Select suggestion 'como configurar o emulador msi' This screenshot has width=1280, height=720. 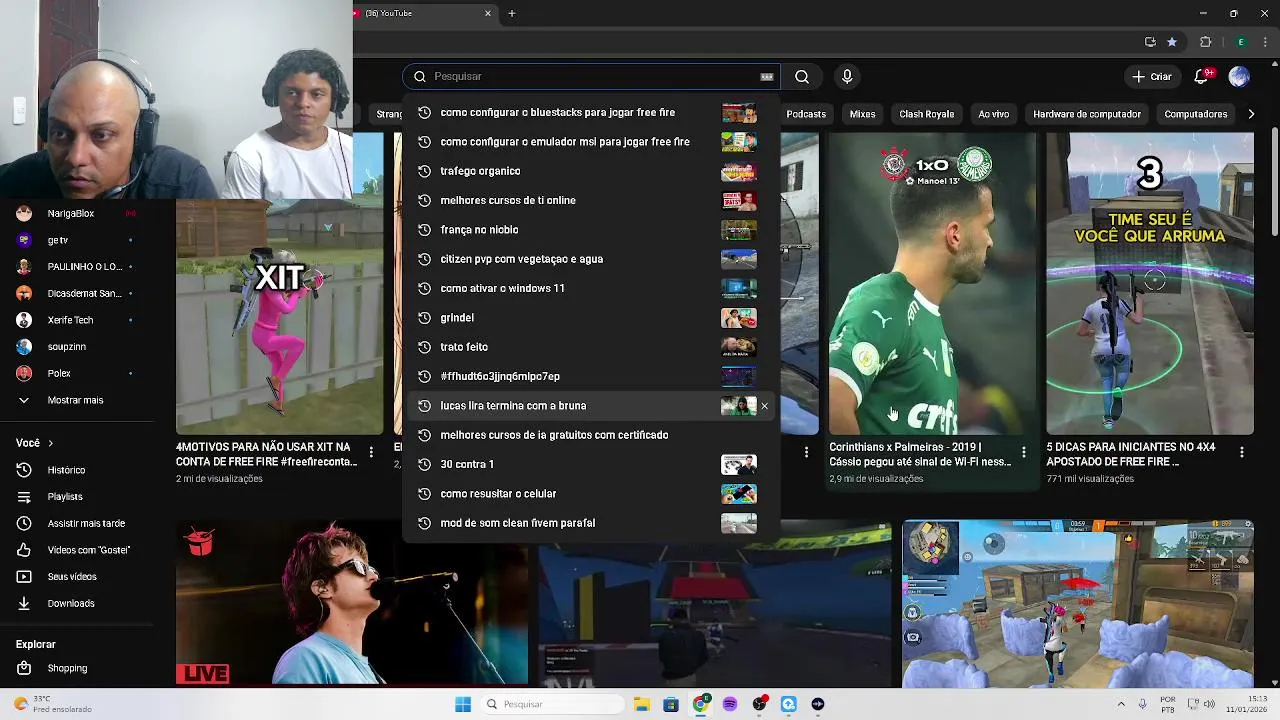[591, 142]
